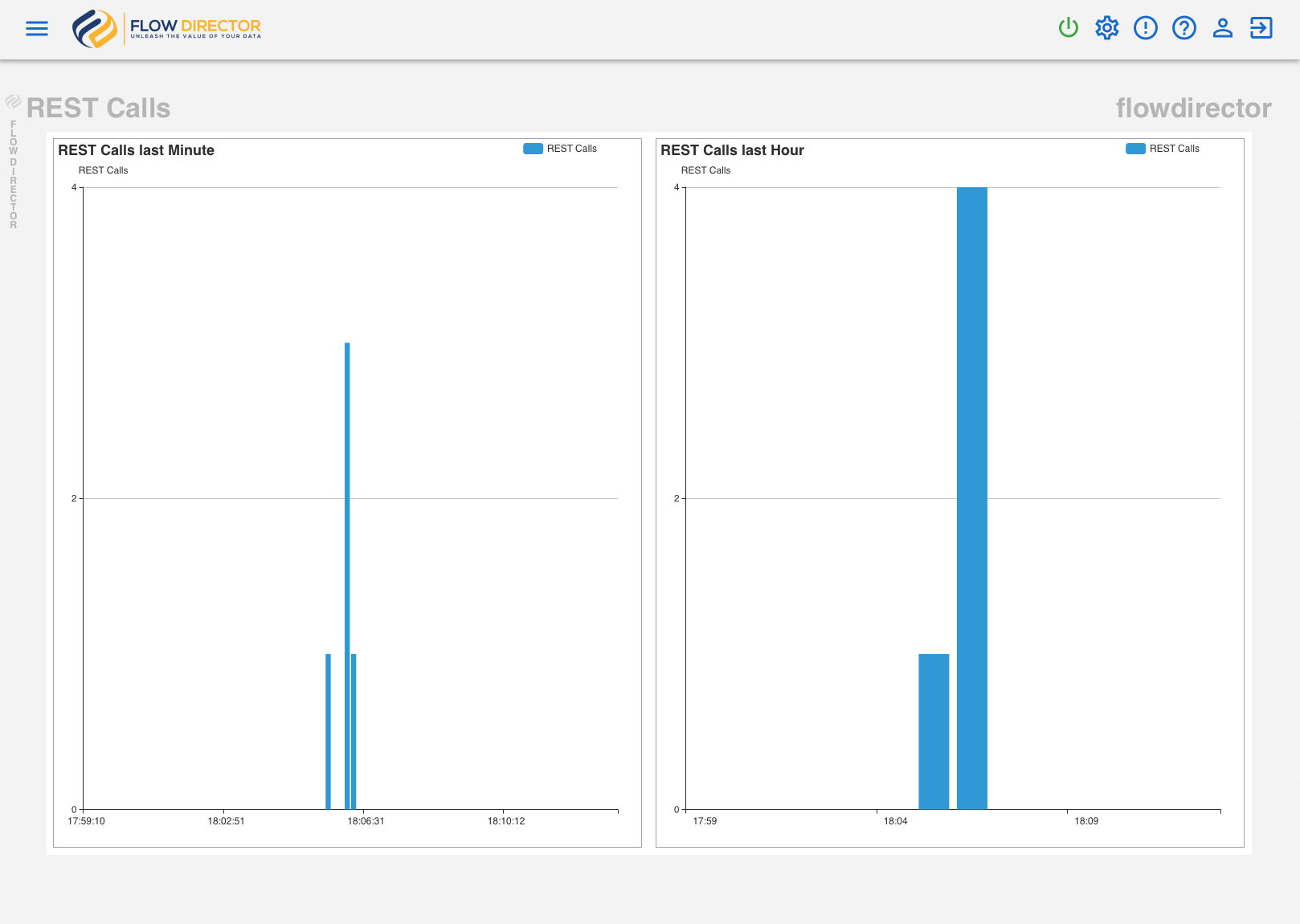This screenshot has height=924, width=1300.
Task: Click the Flow Director logo
Action: tap(167, 29)
